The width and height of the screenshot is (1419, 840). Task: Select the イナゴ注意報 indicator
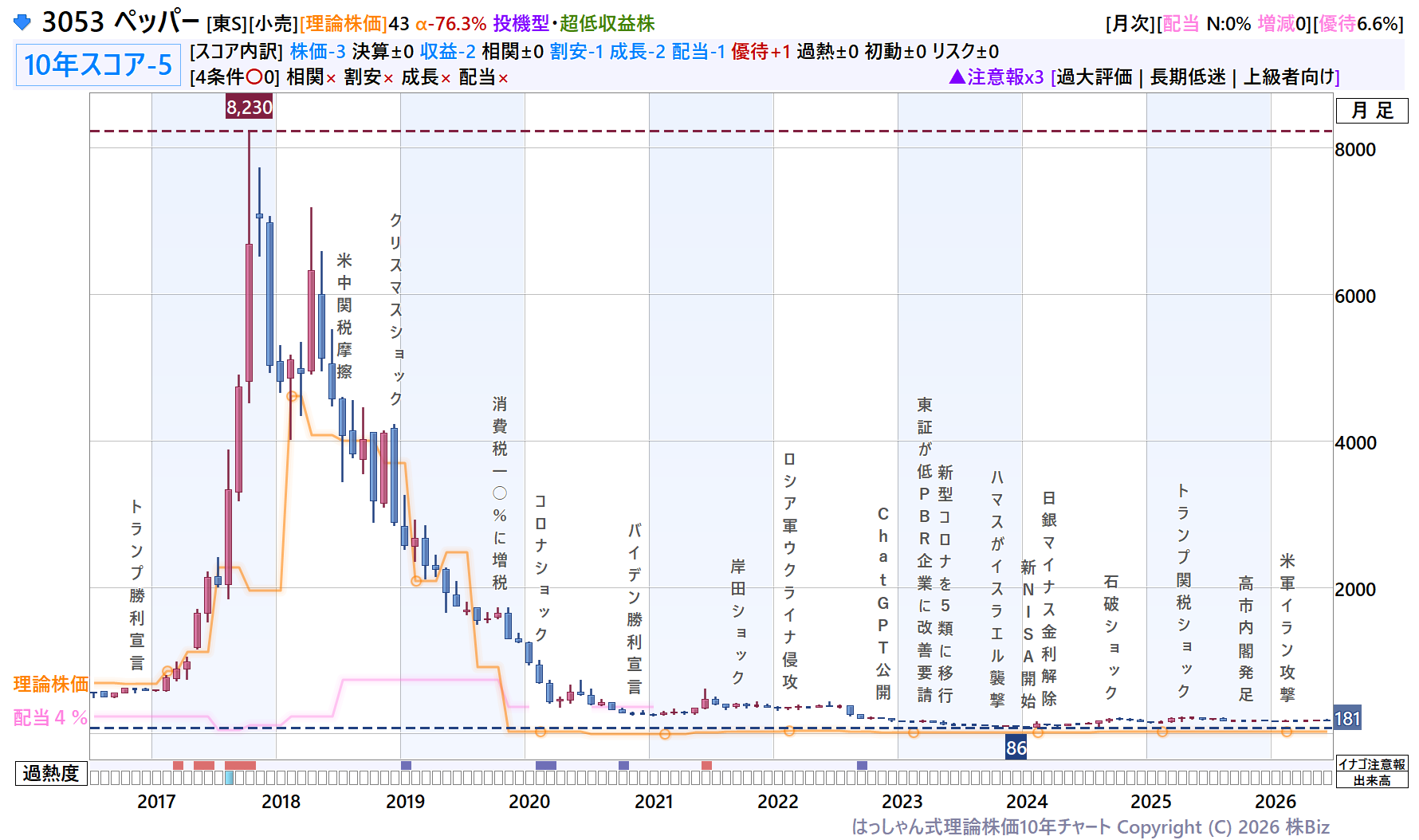(x=1372, y=764)
